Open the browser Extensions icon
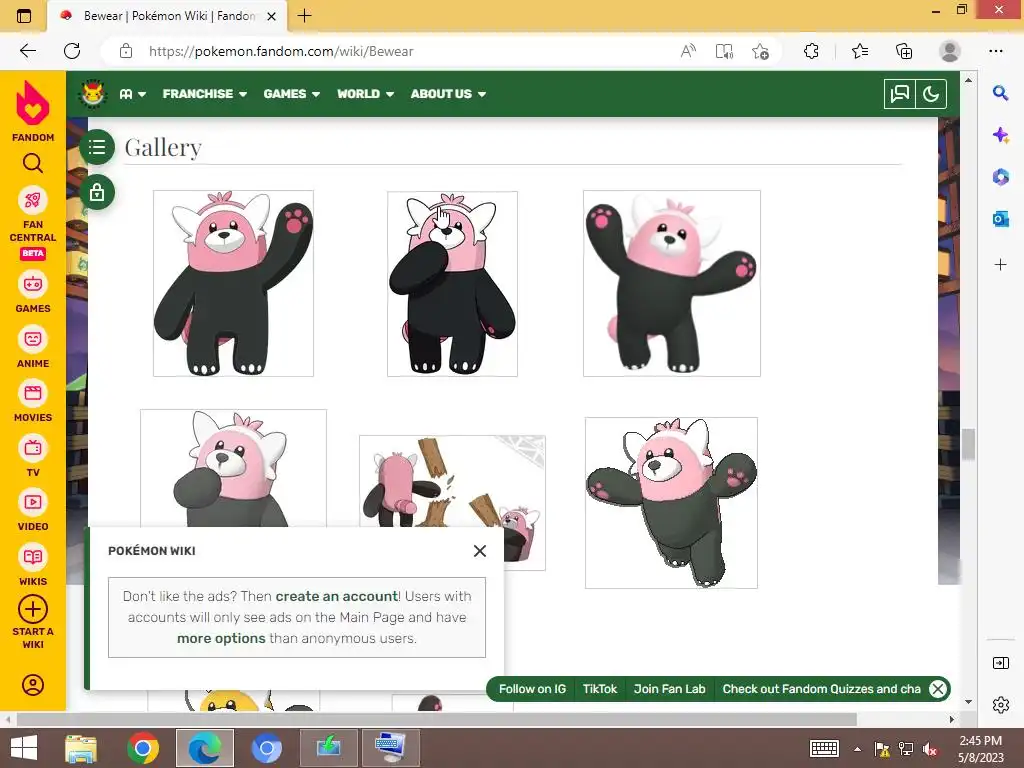The width and height of the screenshot is (1024, 768). [811, 51]
